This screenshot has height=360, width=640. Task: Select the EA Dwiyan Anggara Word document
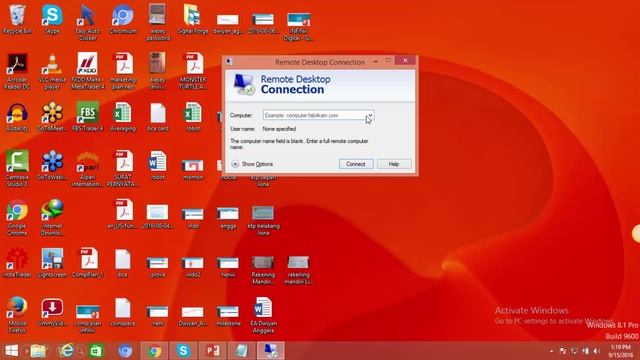(x=263, y=314)
